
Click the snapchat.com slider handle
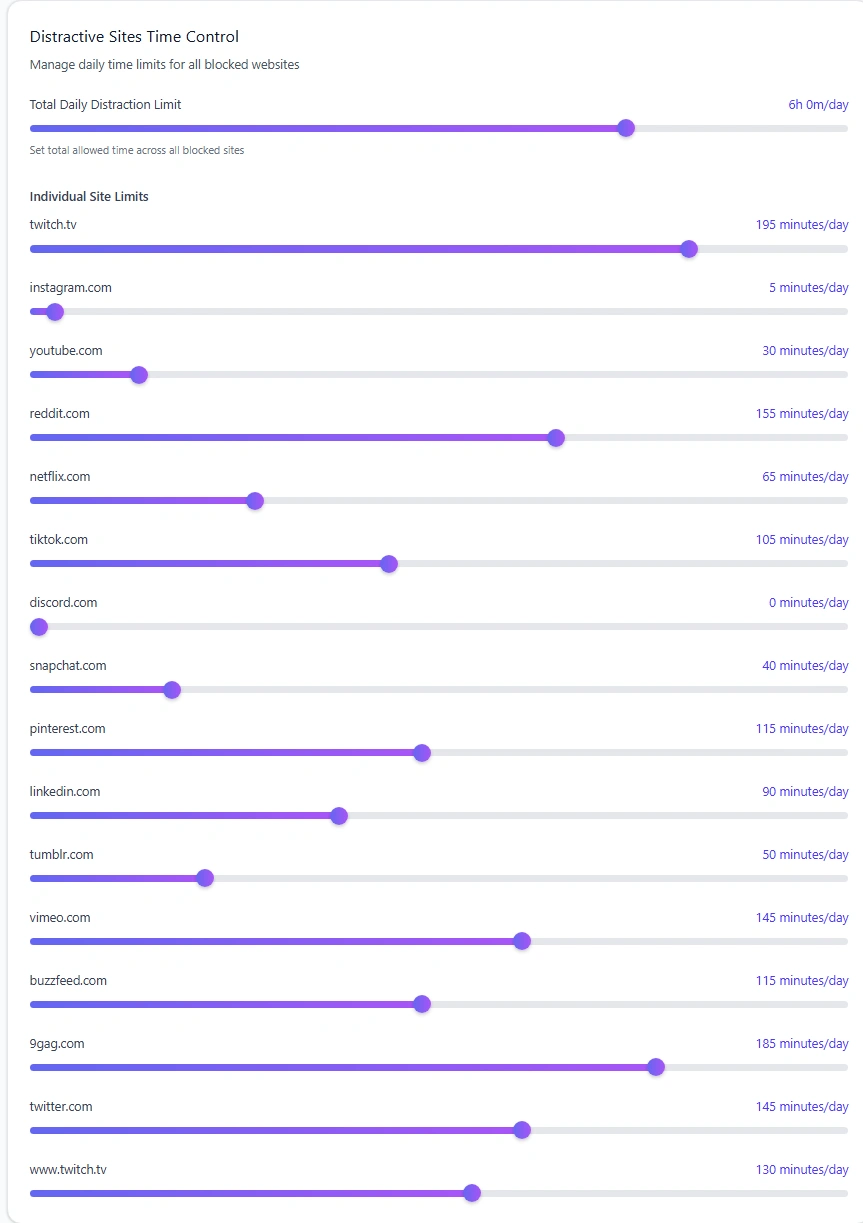(x=172, y=690)
